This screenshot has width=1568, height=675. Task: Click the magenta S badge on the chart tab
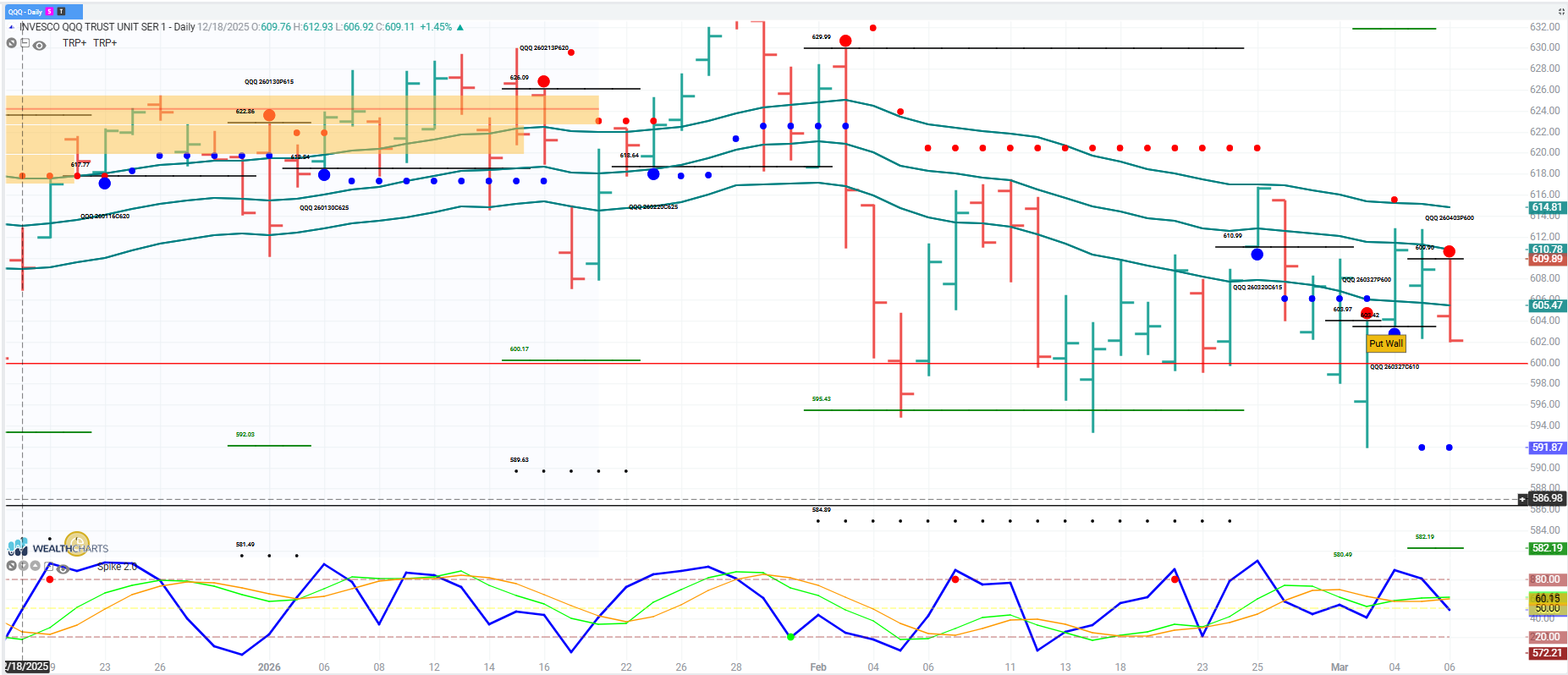click(50, 12)
